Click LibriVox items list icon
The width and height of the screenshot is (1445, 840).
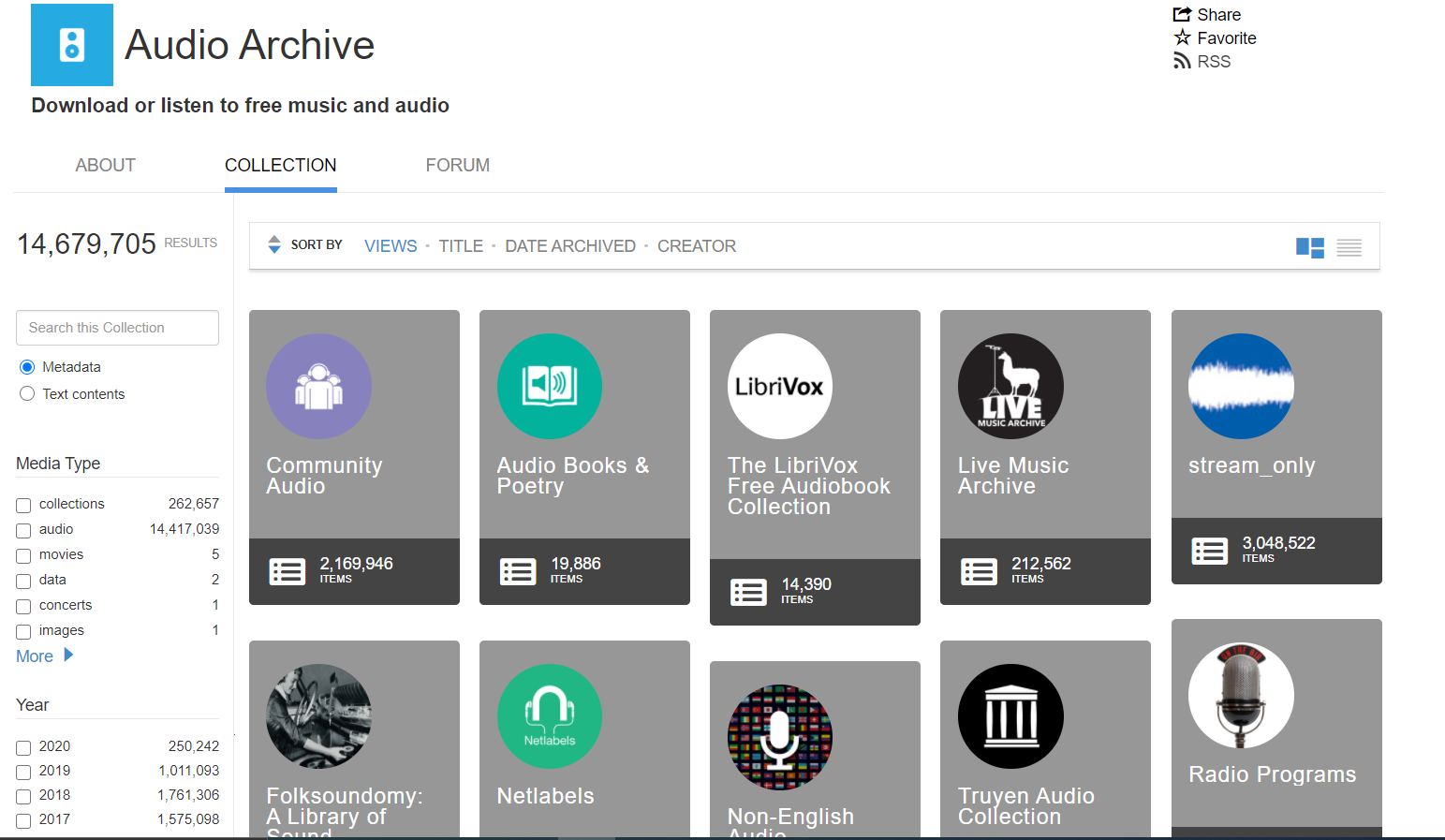pyautogui.click(x=748, y=592)
